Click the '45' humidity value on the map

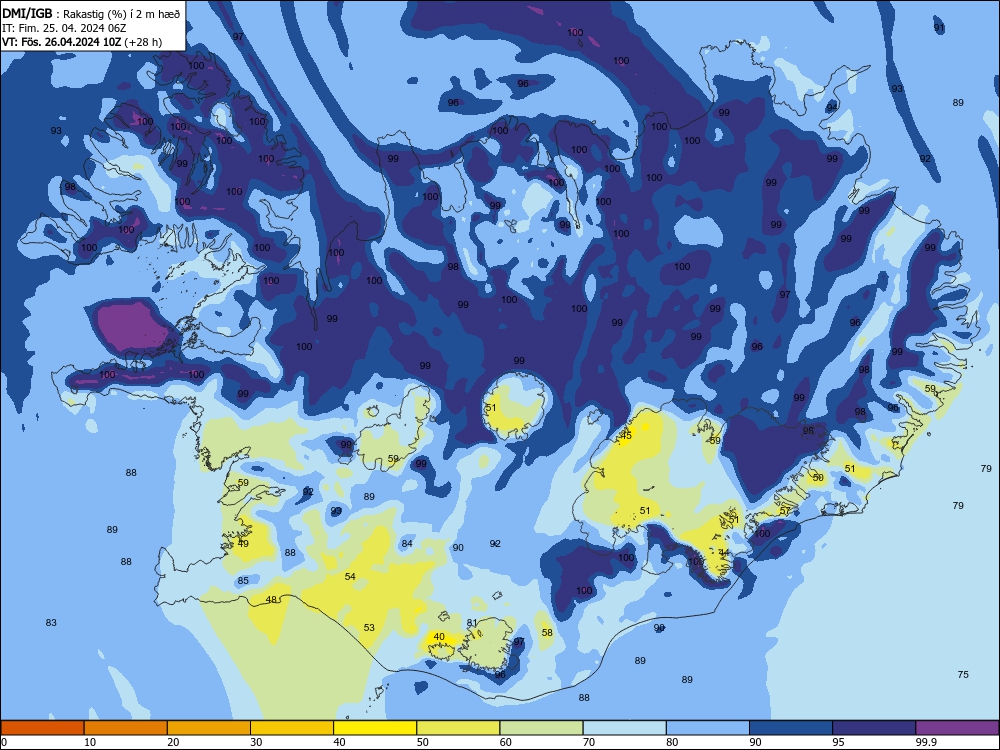click(626, 436)
